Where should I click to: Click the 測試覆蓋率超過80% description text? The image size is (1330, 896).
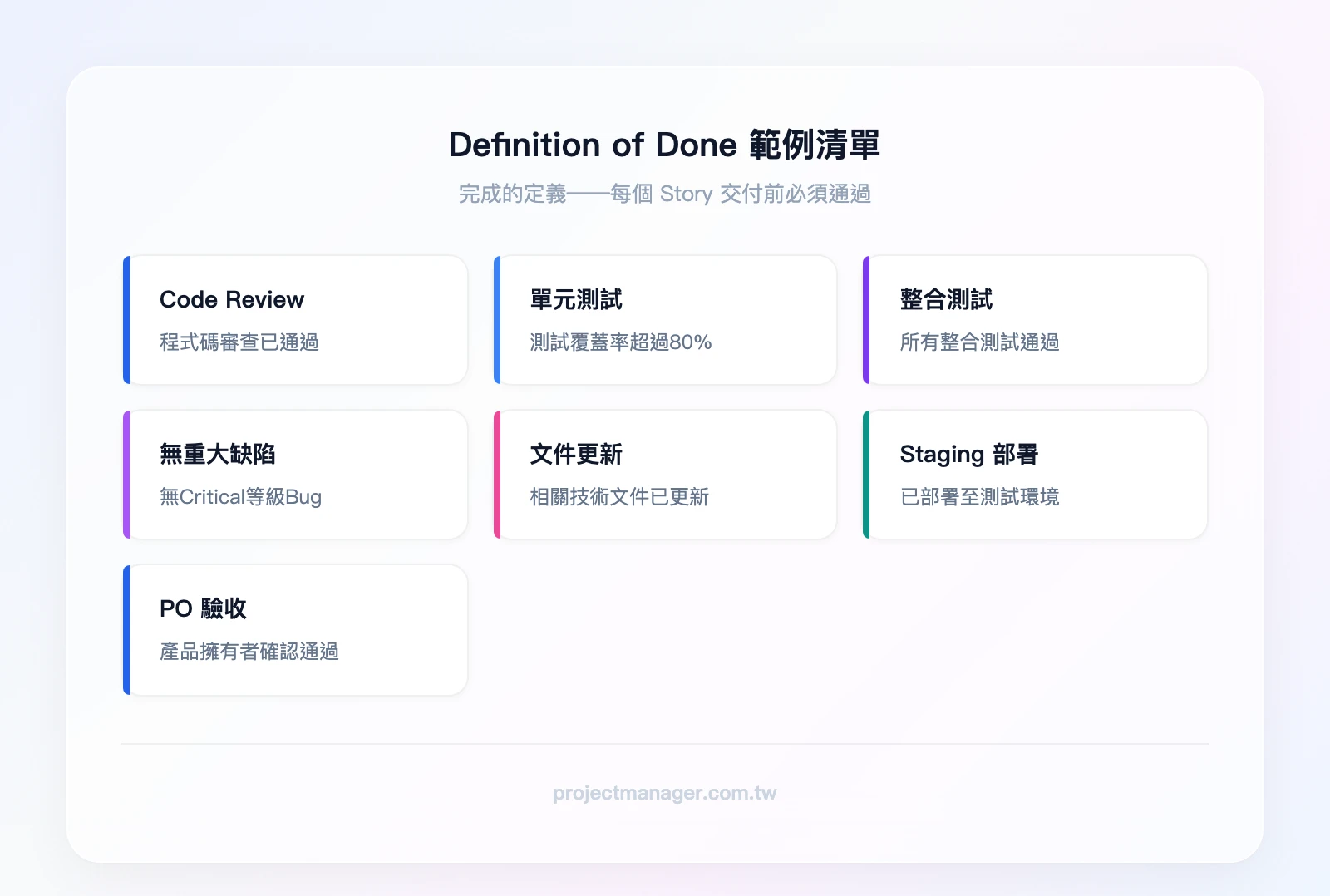(x=621, y=342)
